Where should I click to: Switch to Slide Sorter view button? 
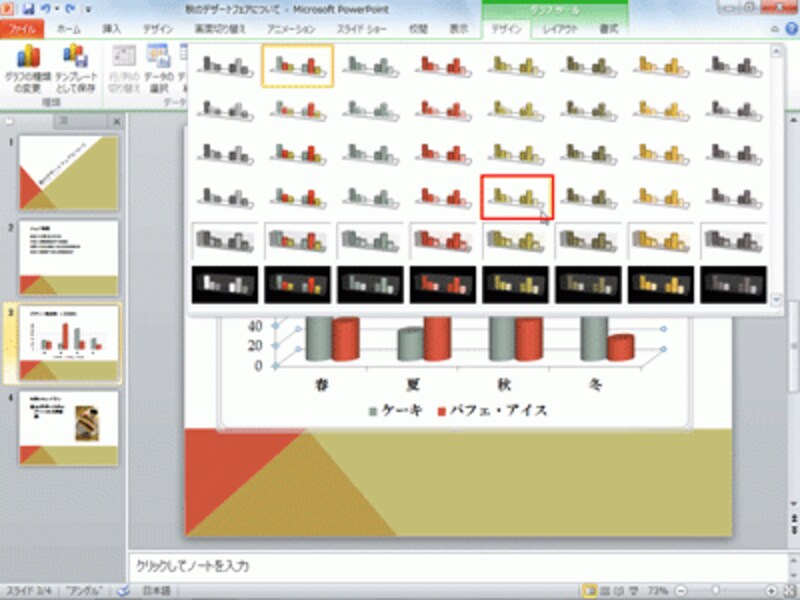point(605,591)
